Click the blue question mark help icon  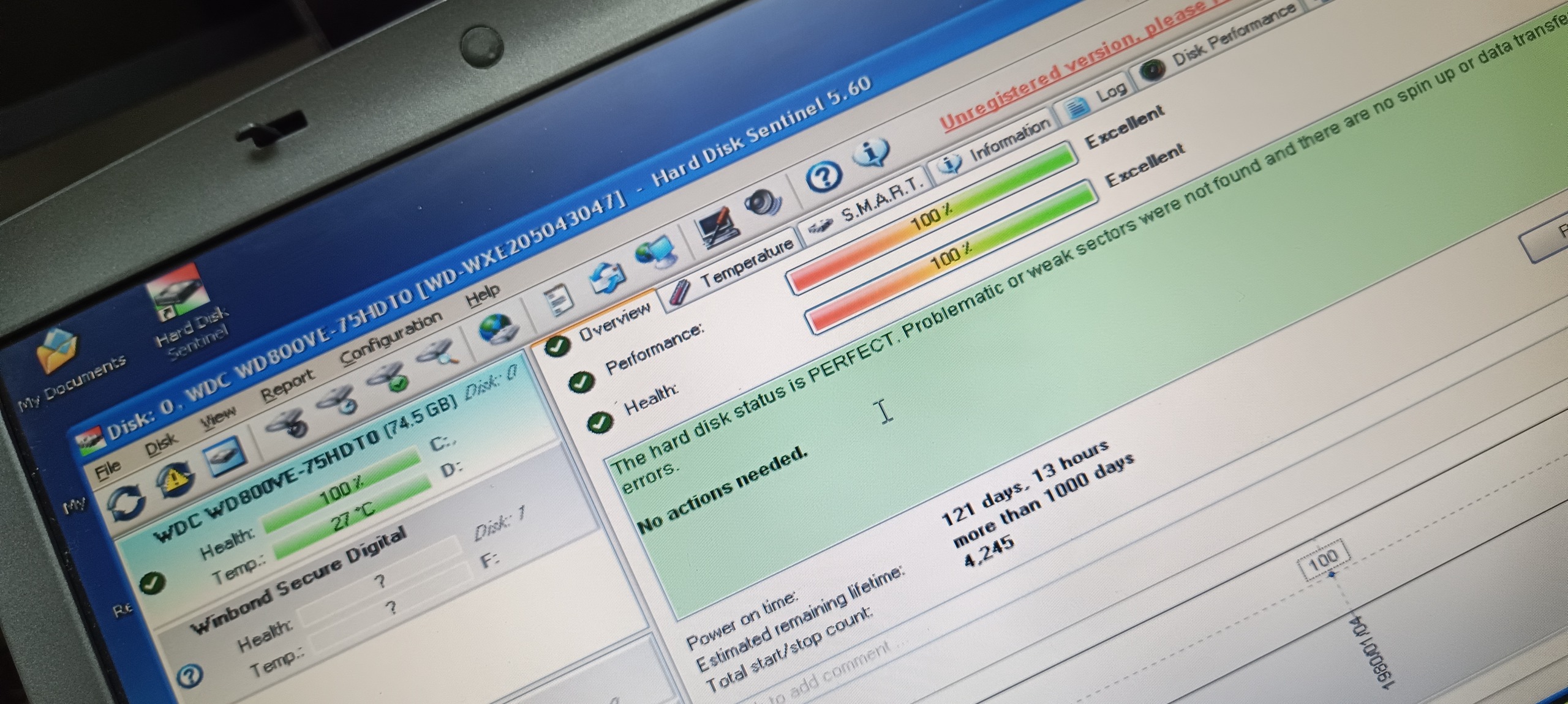(823, 177)
